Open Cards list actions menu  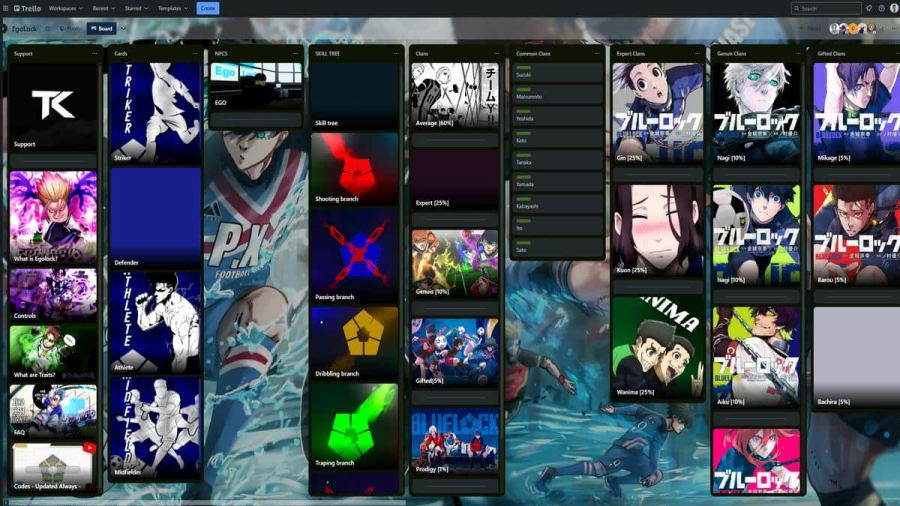point(195,53)
